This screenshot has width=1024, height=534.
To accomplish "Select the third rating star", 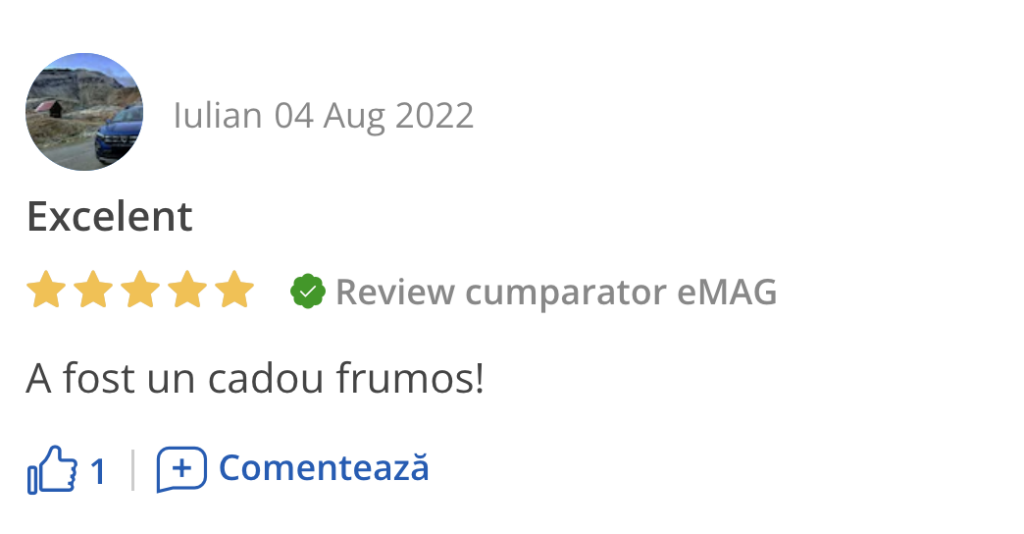I will [x=140, y=290].
